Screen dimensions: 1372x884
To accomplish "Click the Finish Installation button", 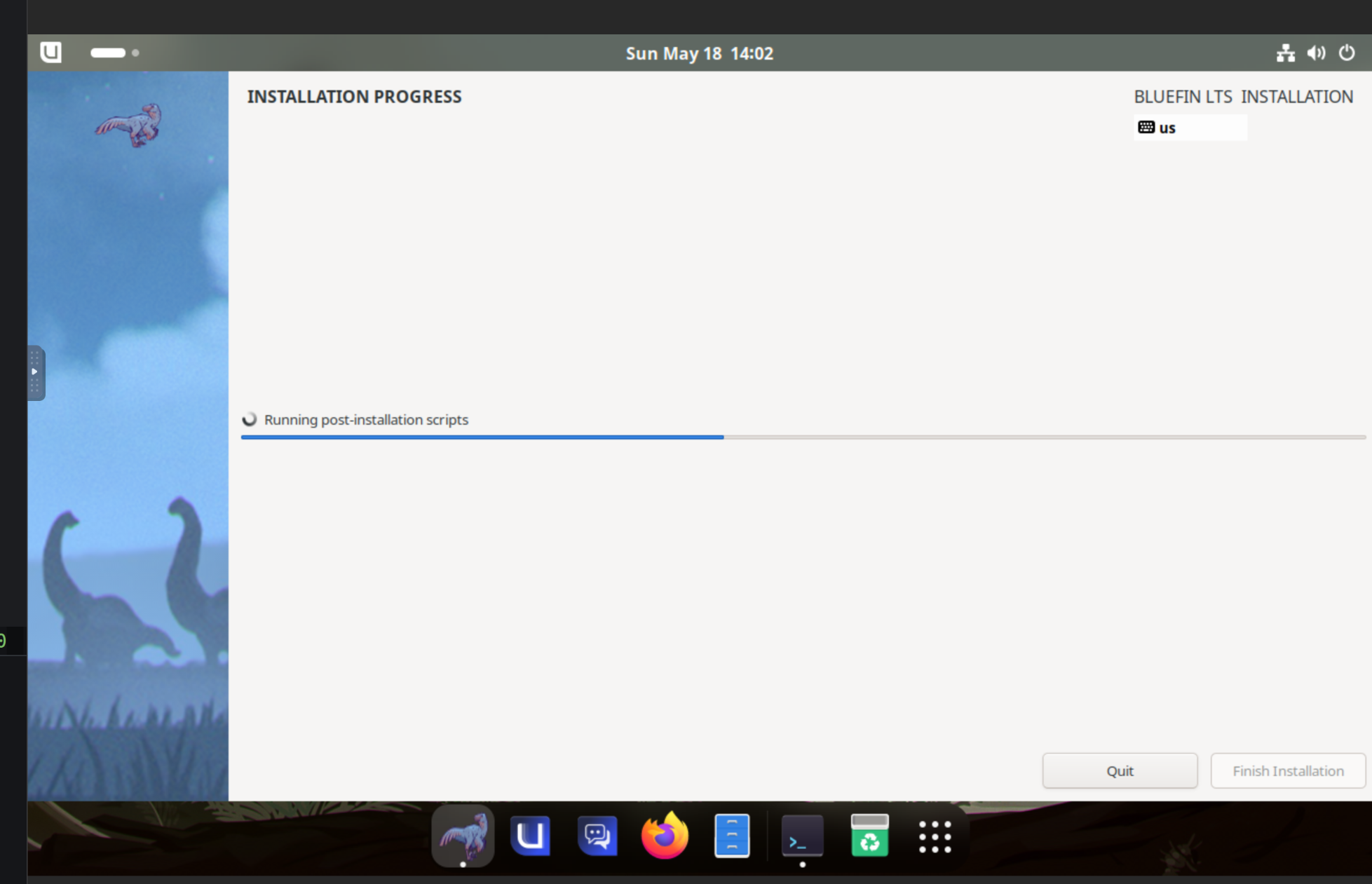I will tap(1288, 770).
